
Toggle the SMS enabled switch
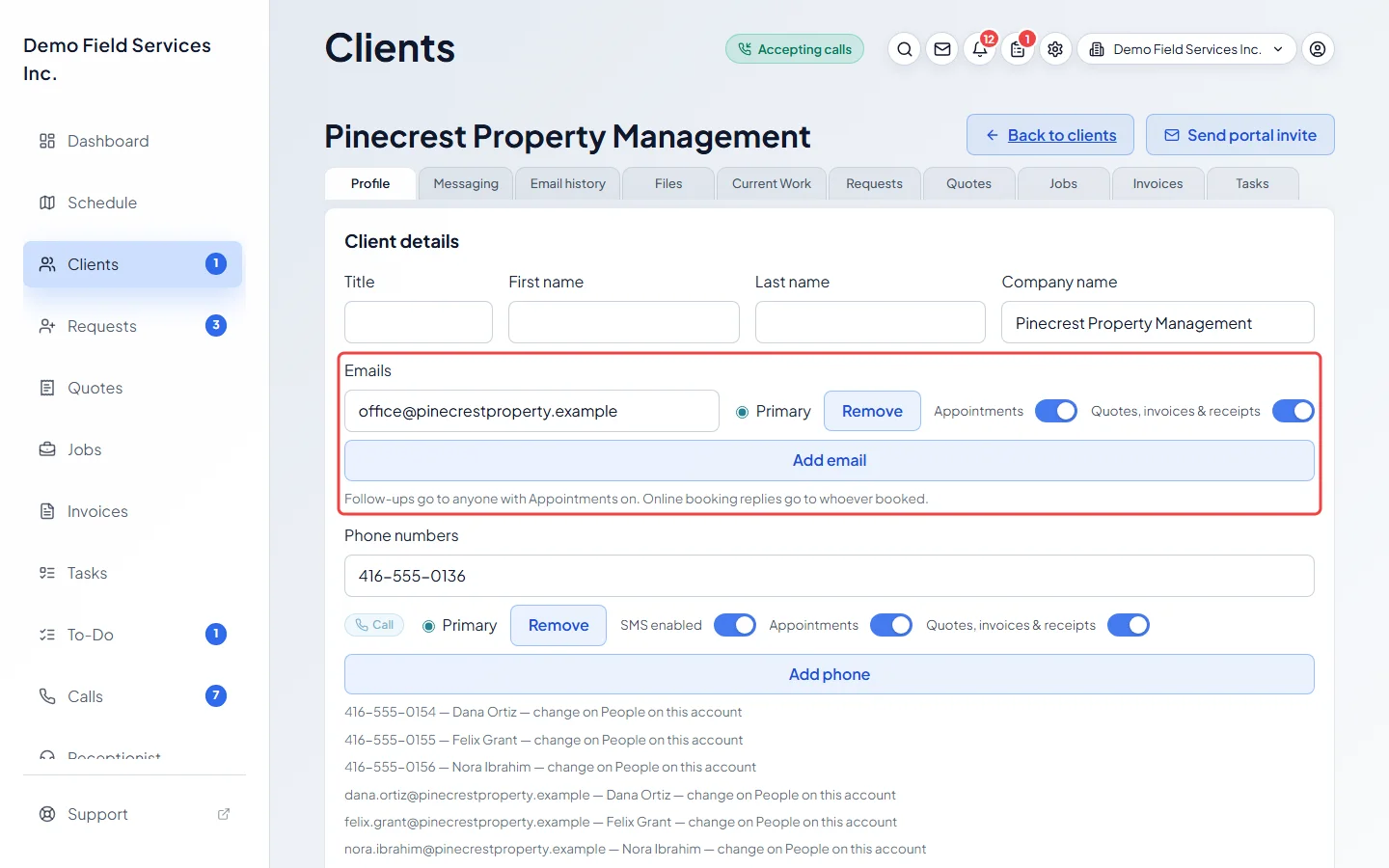[735, 625]
